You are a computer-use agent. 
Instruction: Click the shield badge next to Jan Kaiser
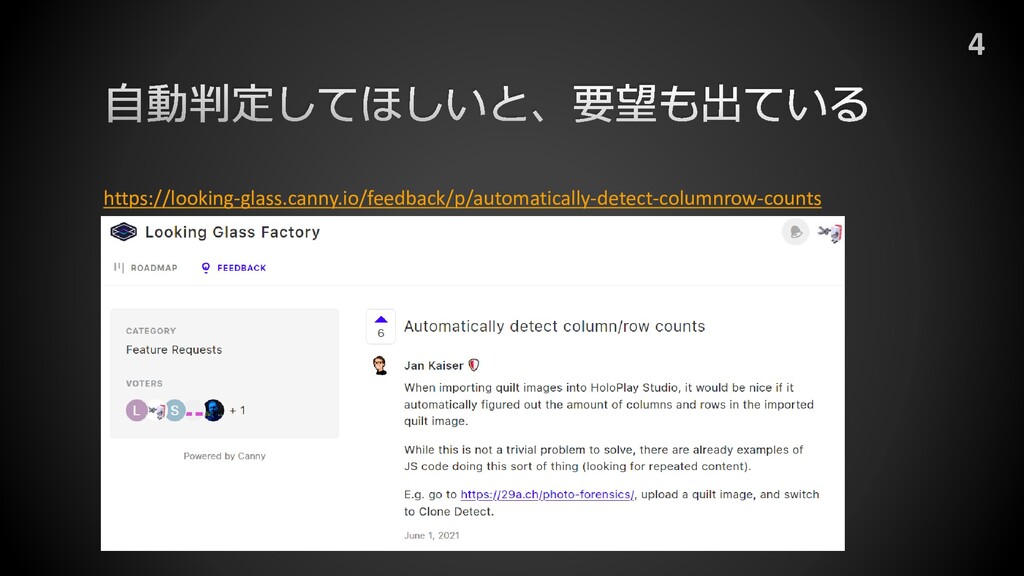pyautogui.click(x=474, y=365)
